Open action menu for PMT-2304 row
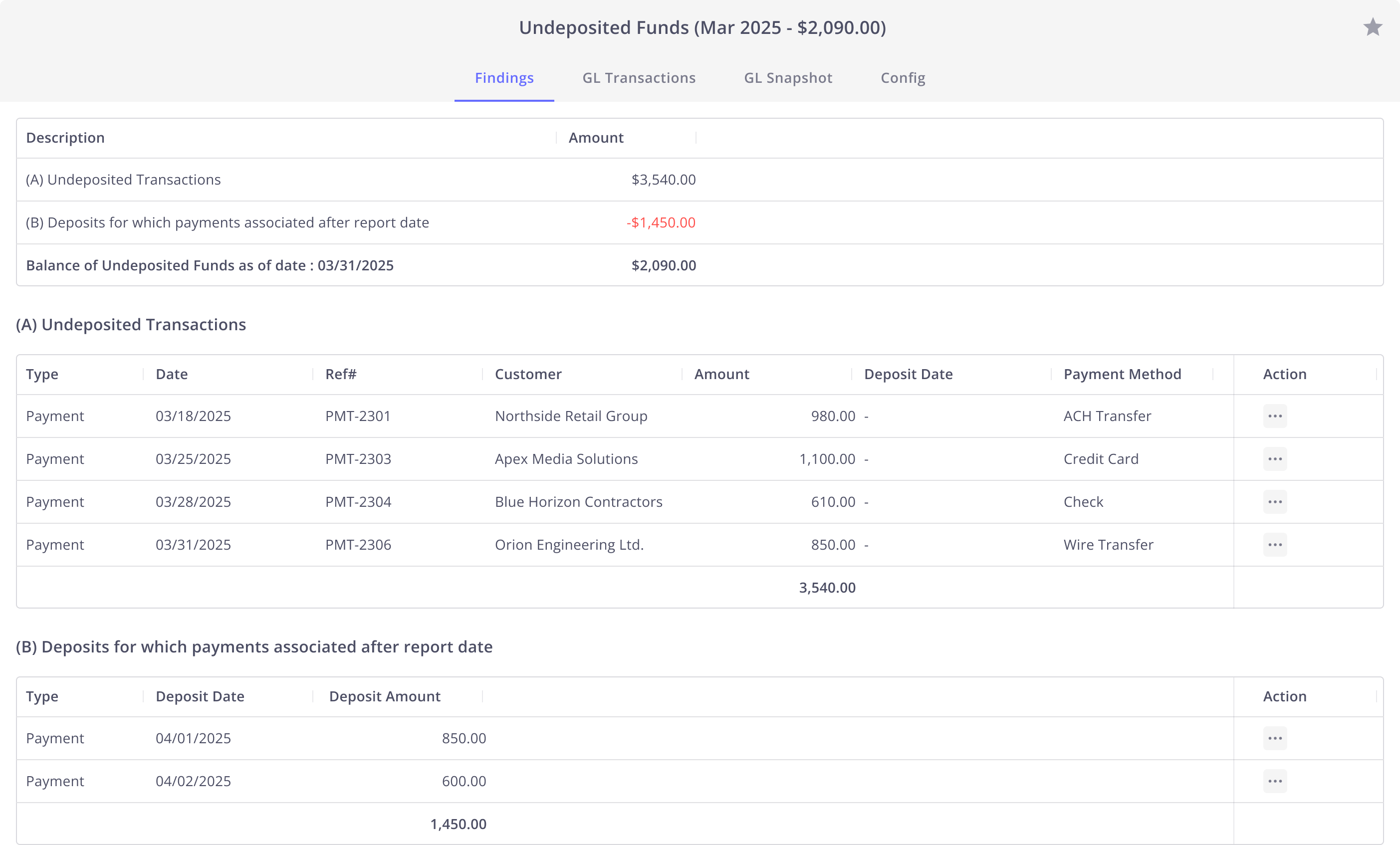Viewport: 1400px width, 845px height. [1274, 502]
